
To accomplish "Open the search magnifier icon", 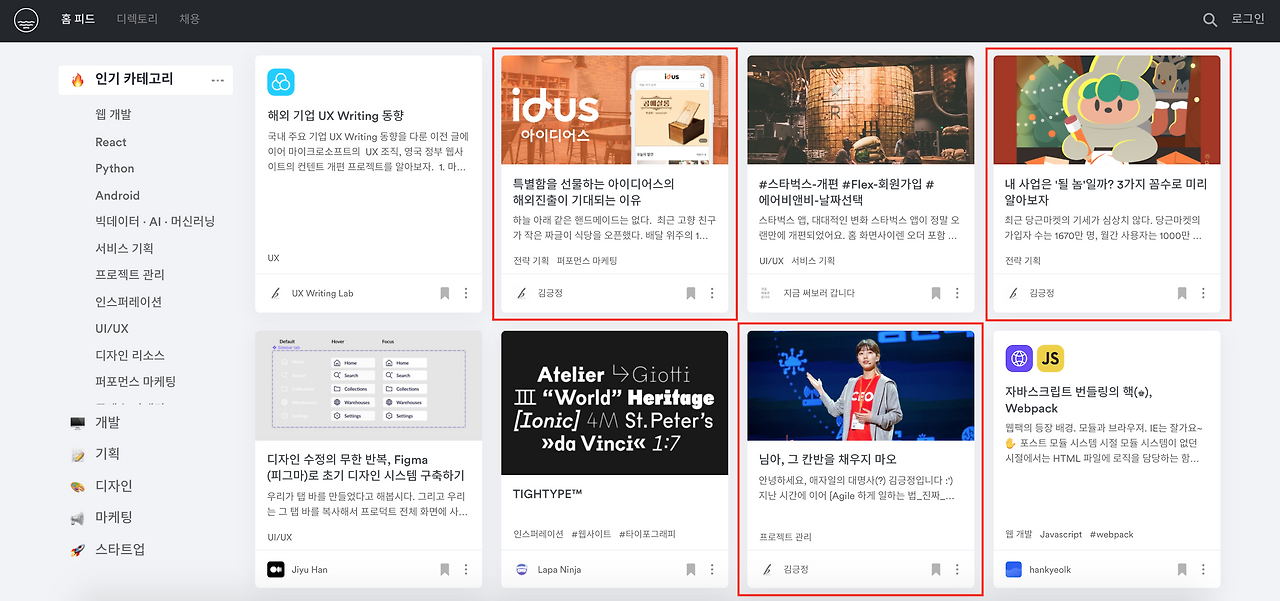I will coord(1210,20).
